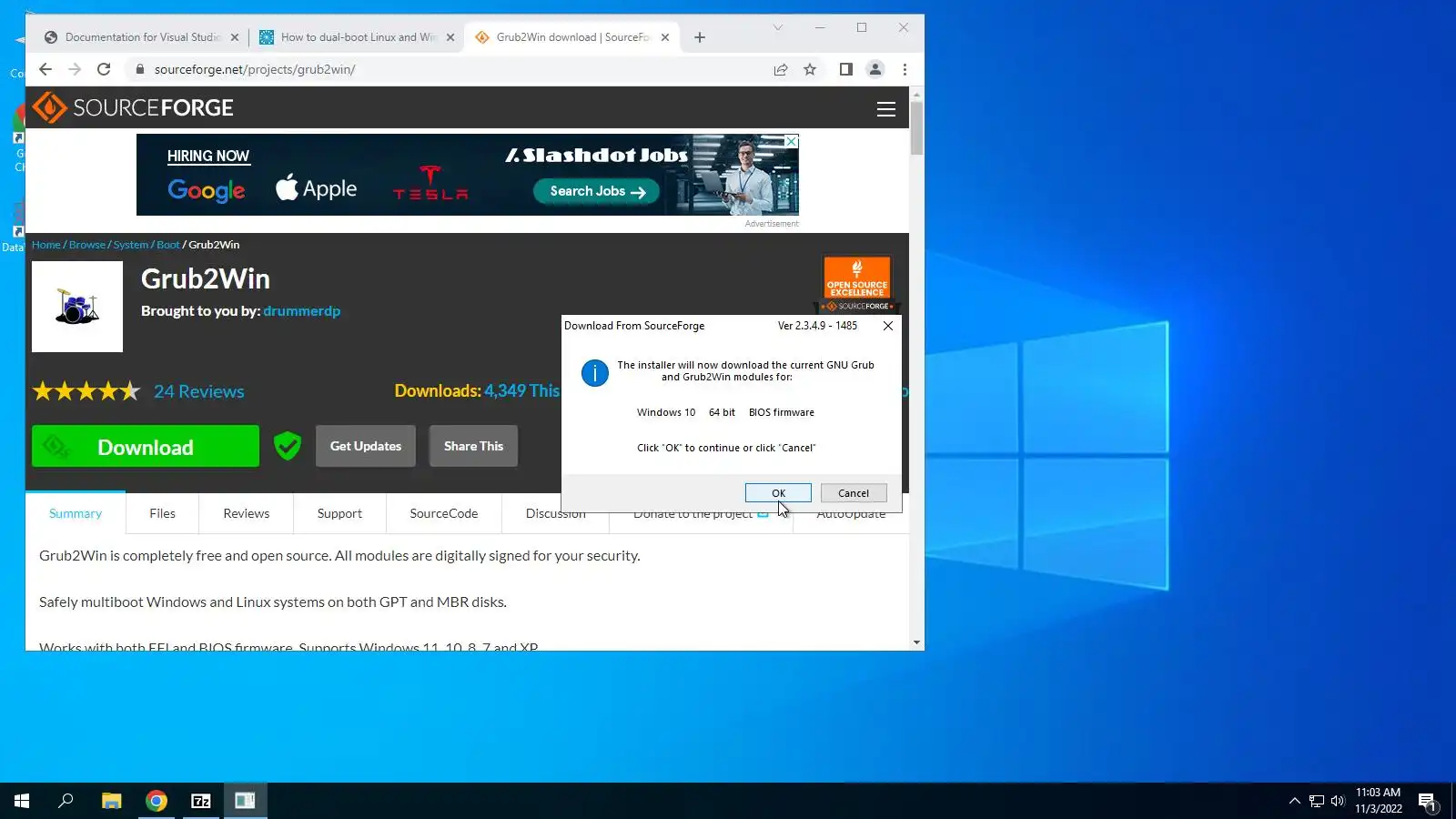Image resolution: width=1456 pixels, height=819 pixels.
Task: Click the Browse breadcrumb link
Action: (x=87, y=245)
